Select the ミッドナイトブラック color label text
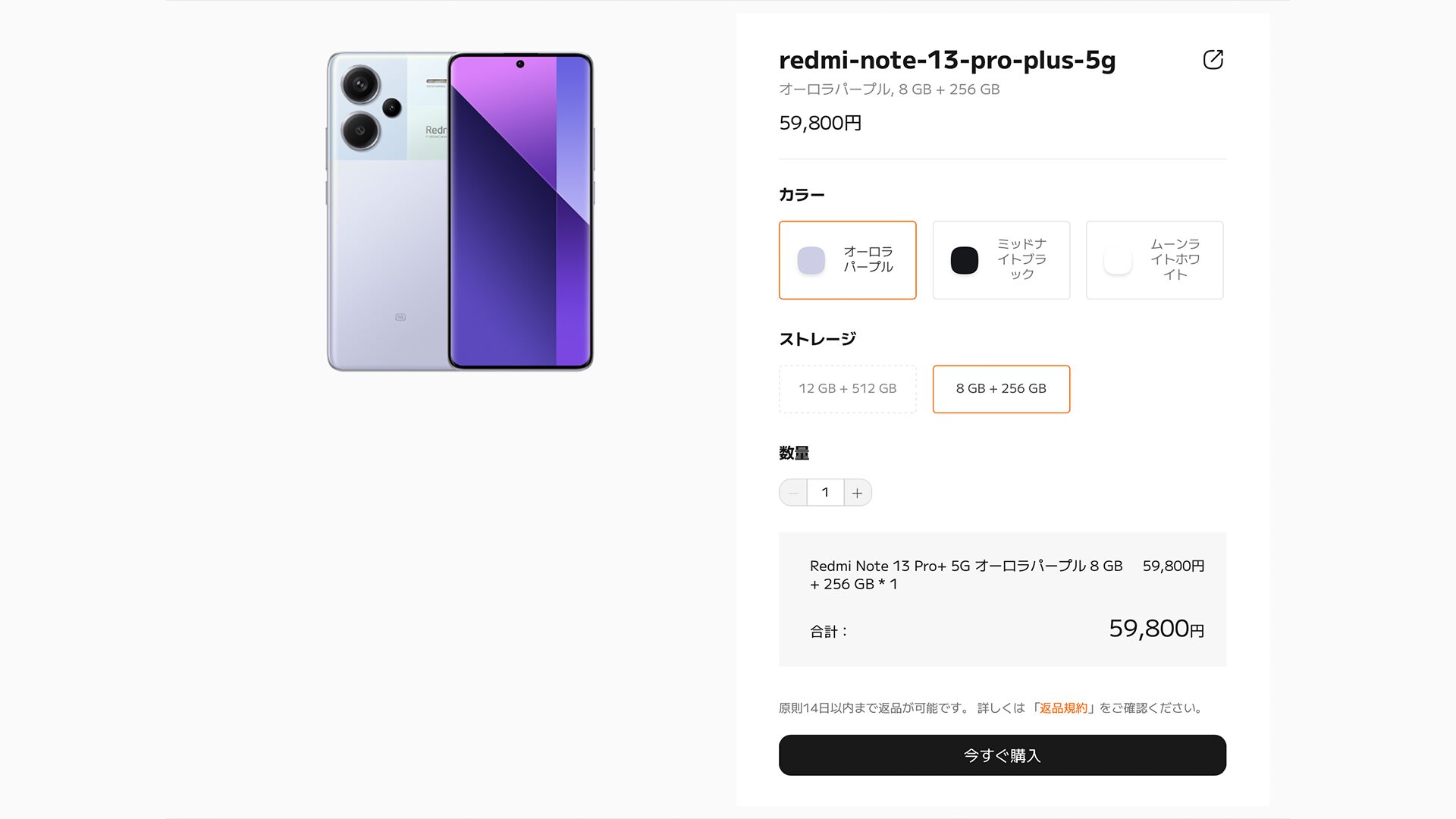 [x=1021, y=259]
